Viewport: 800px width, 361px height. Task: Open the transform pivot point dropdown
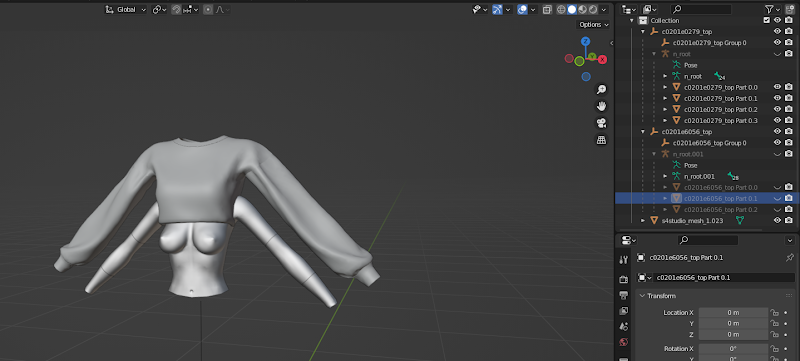point(159,9)
